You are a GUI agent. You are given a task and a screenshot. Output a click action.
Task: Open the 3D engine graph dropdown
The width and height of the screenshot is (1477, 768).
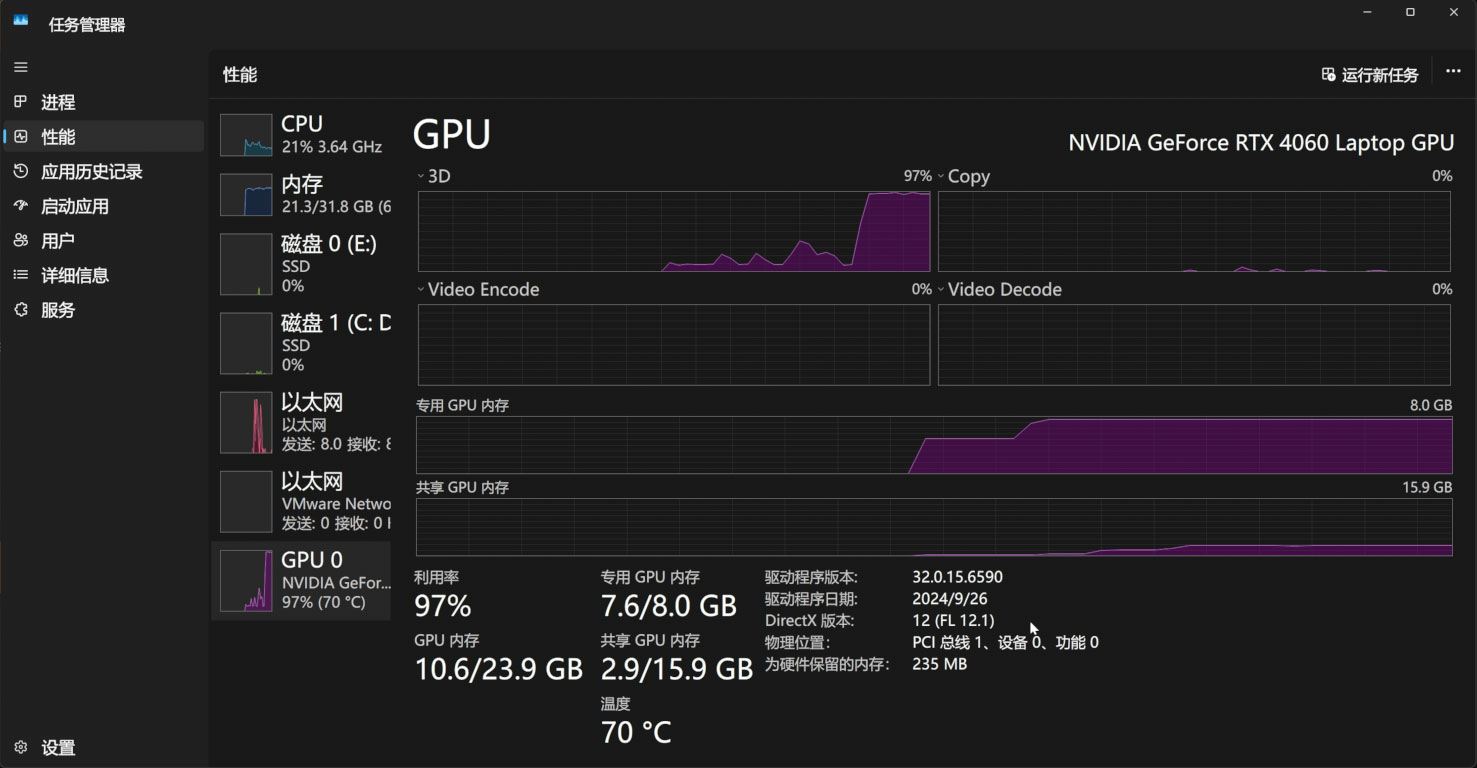[421, 176]
